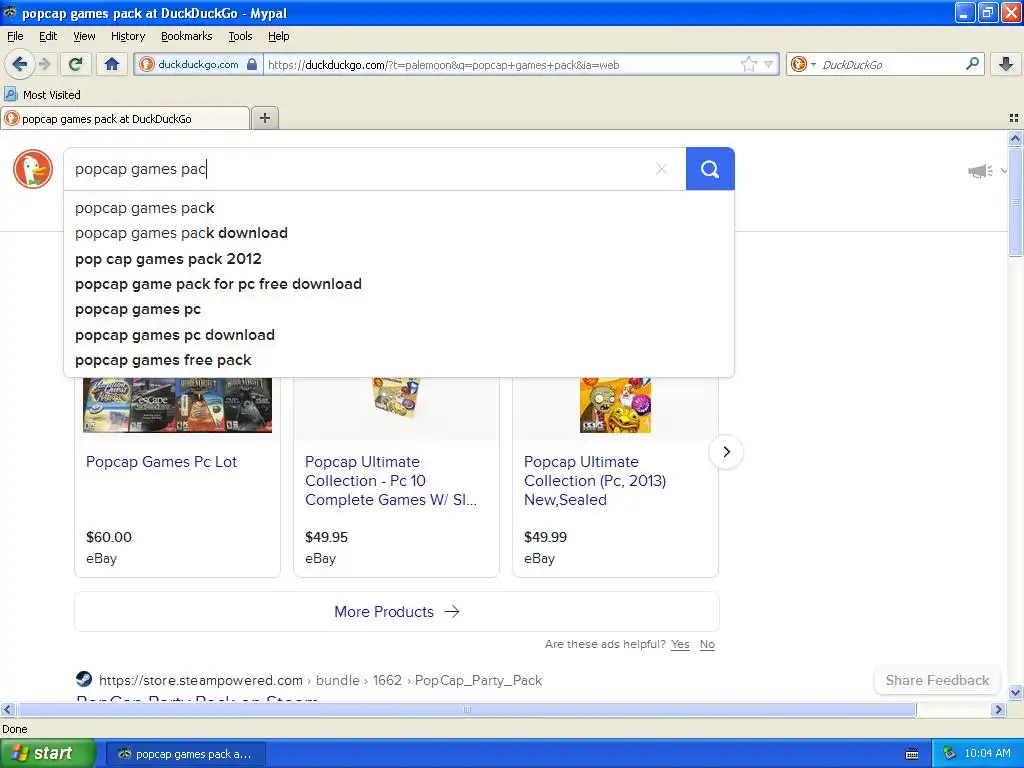Click the on-screen keyboard tray icon
The height and width of the screenshot is (768, 1024).
click(912, 754)
